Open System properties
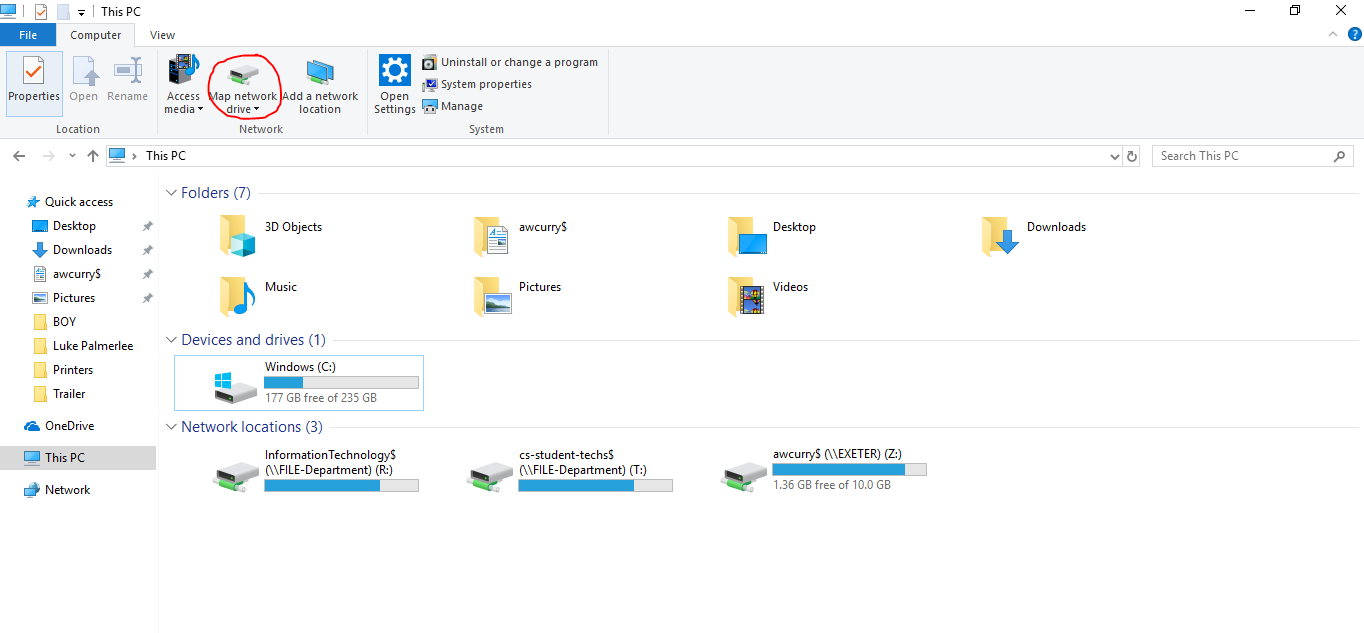 pos(477,84)
